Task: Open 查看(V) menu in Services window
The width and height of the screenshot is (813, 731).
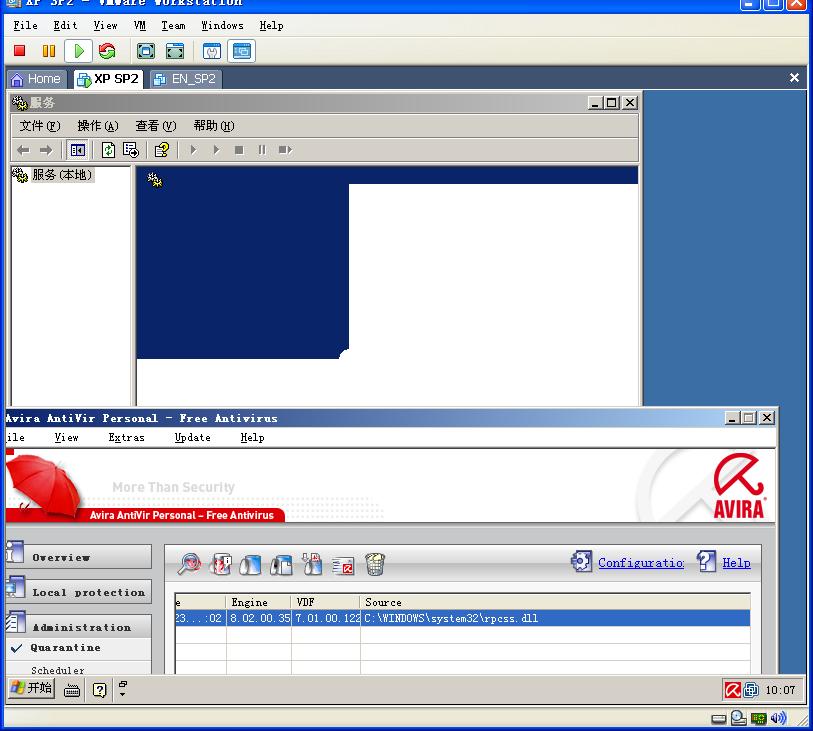Action: 156,126
